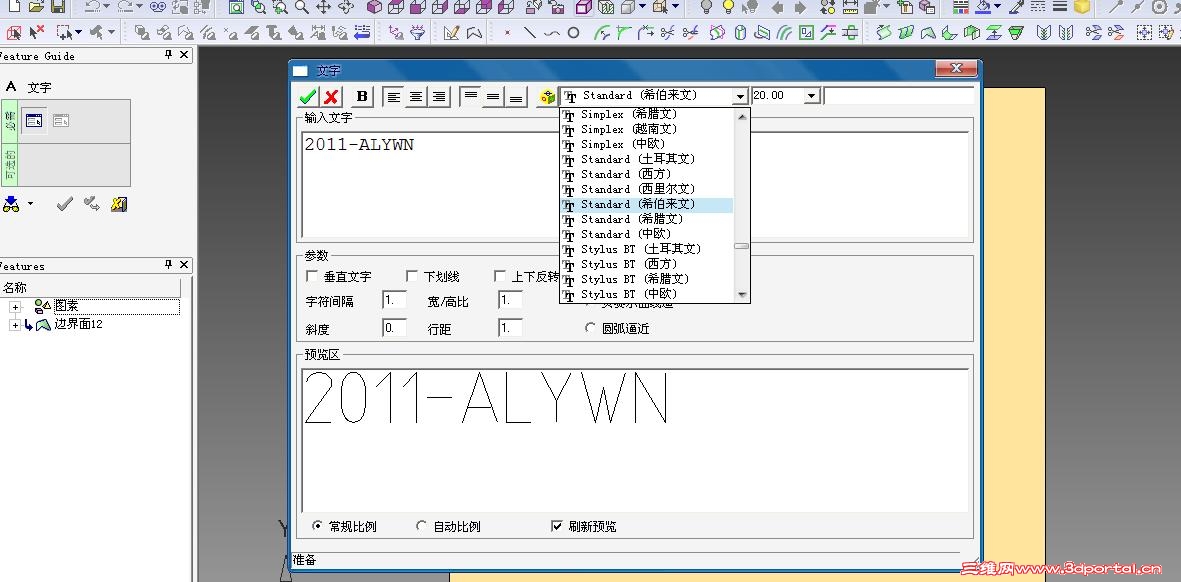Select the circle sketch tool
Image resolution: width=1181 pixels, height=582 pixels.
574,33
